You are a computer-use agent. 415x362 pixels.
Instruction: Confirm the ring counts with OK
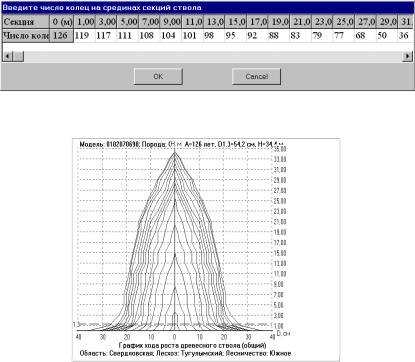[x=158, y=77]
